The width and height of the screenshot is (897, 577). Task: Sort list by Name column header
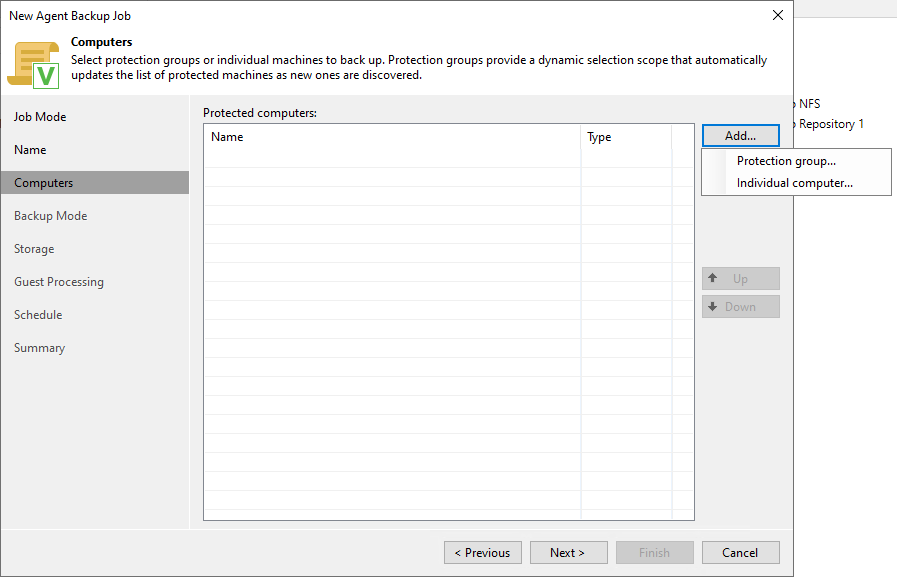(x=392, y=137)
